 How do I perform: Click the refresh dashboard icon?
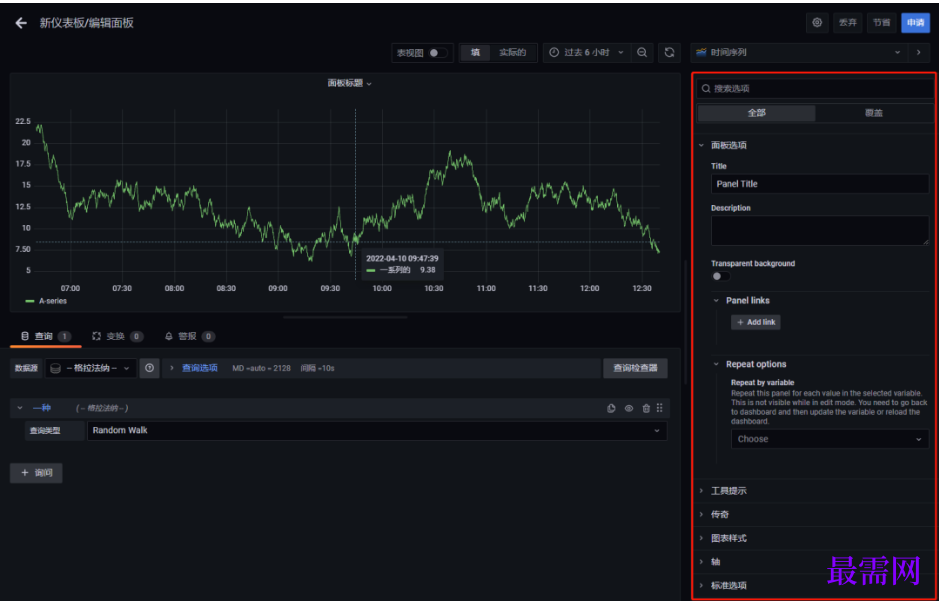[669, 52]
